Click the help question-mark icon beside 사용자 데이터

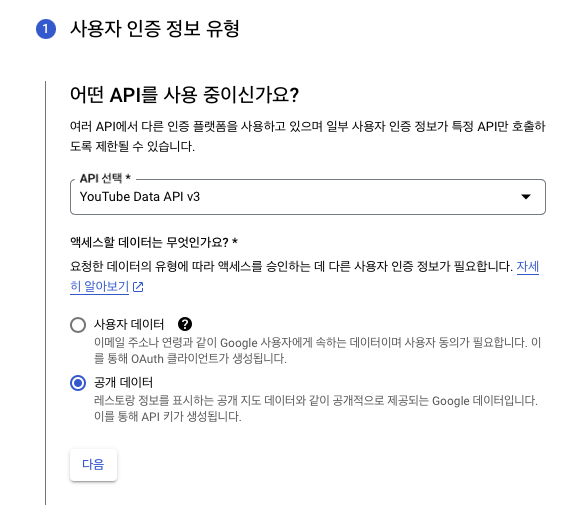coord(185,324)
